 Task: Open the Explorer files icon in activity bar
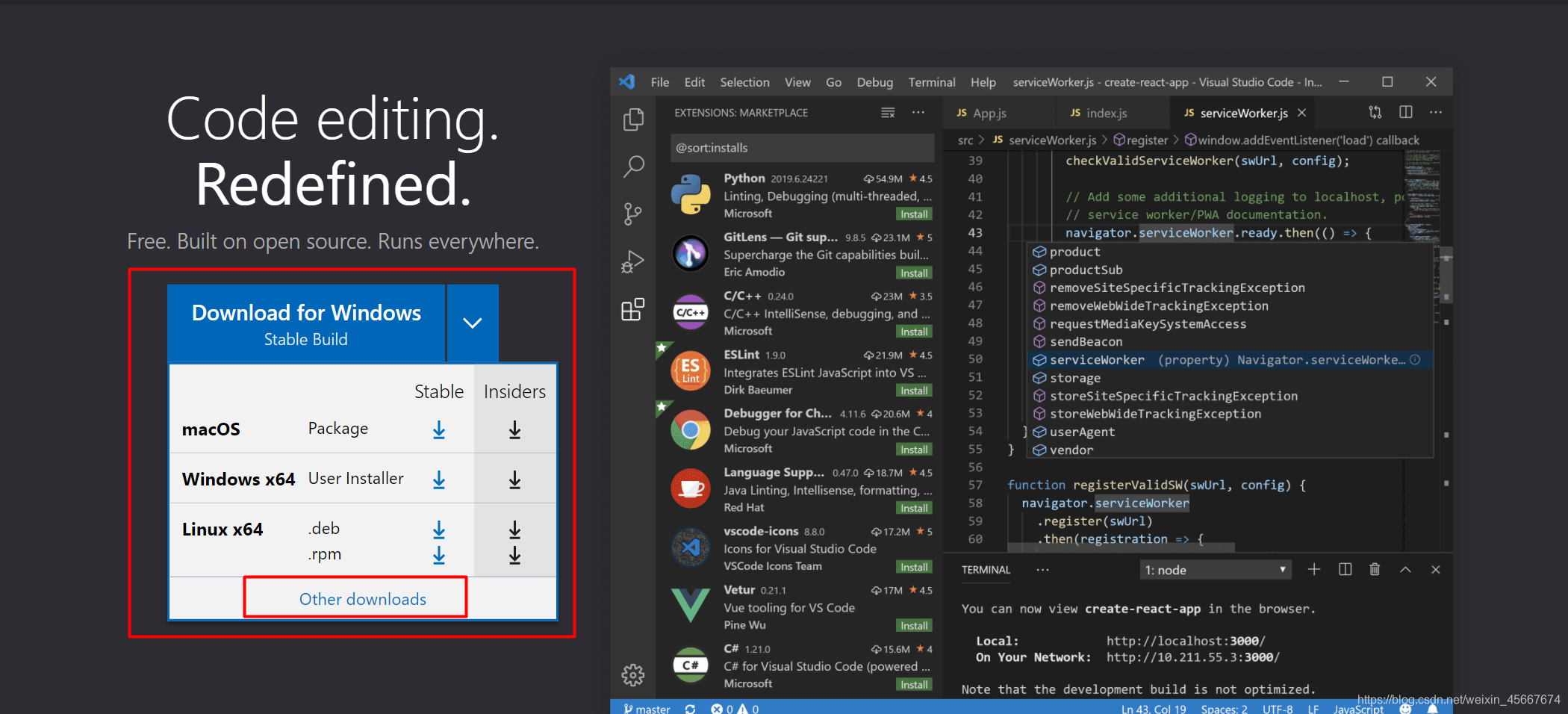point(633,119)
